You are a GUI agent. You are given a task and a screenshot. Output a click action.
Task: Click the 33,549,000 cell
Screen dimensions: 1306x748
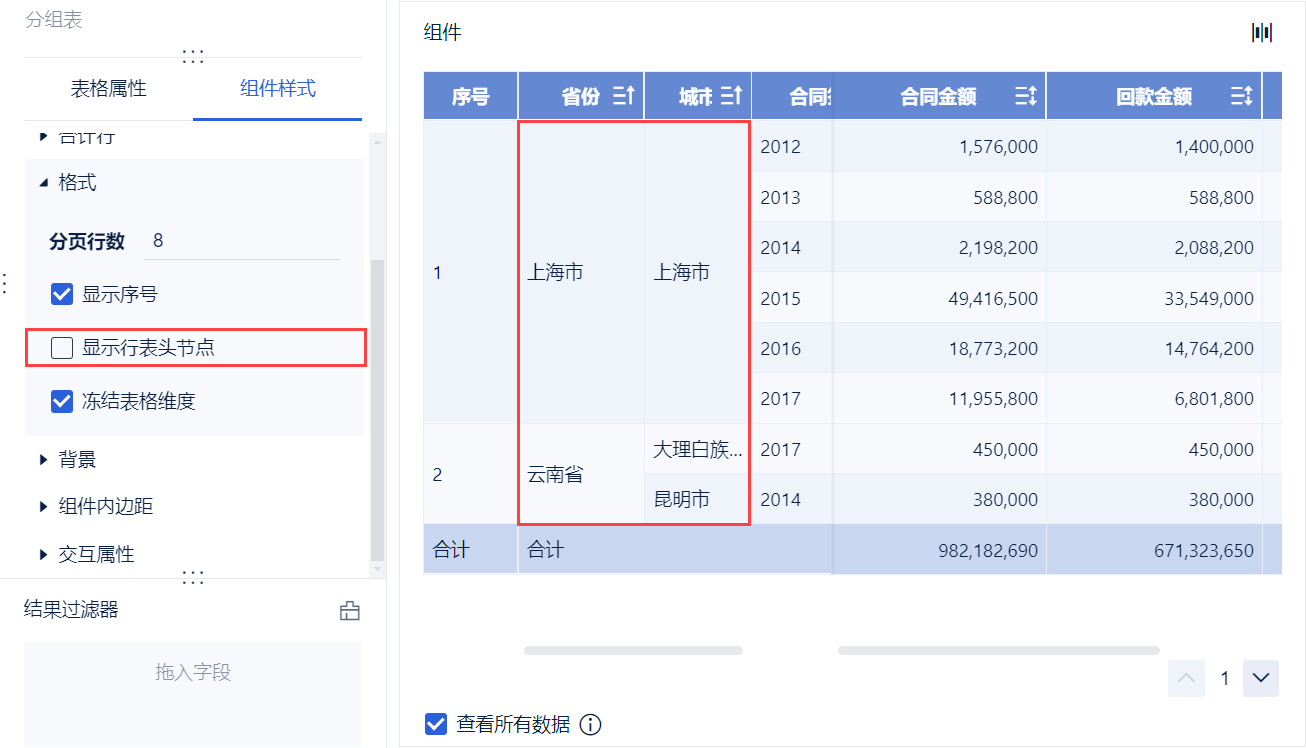pyautogui.click(x=1154, y=298)
